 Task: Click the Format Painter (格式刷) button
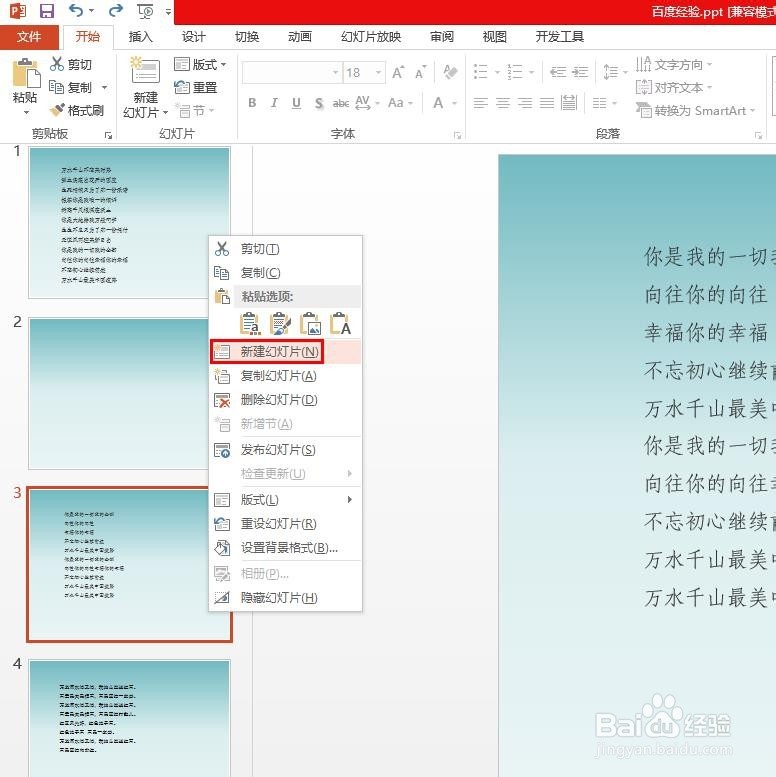pyautogui.click(x=77, y=111)
